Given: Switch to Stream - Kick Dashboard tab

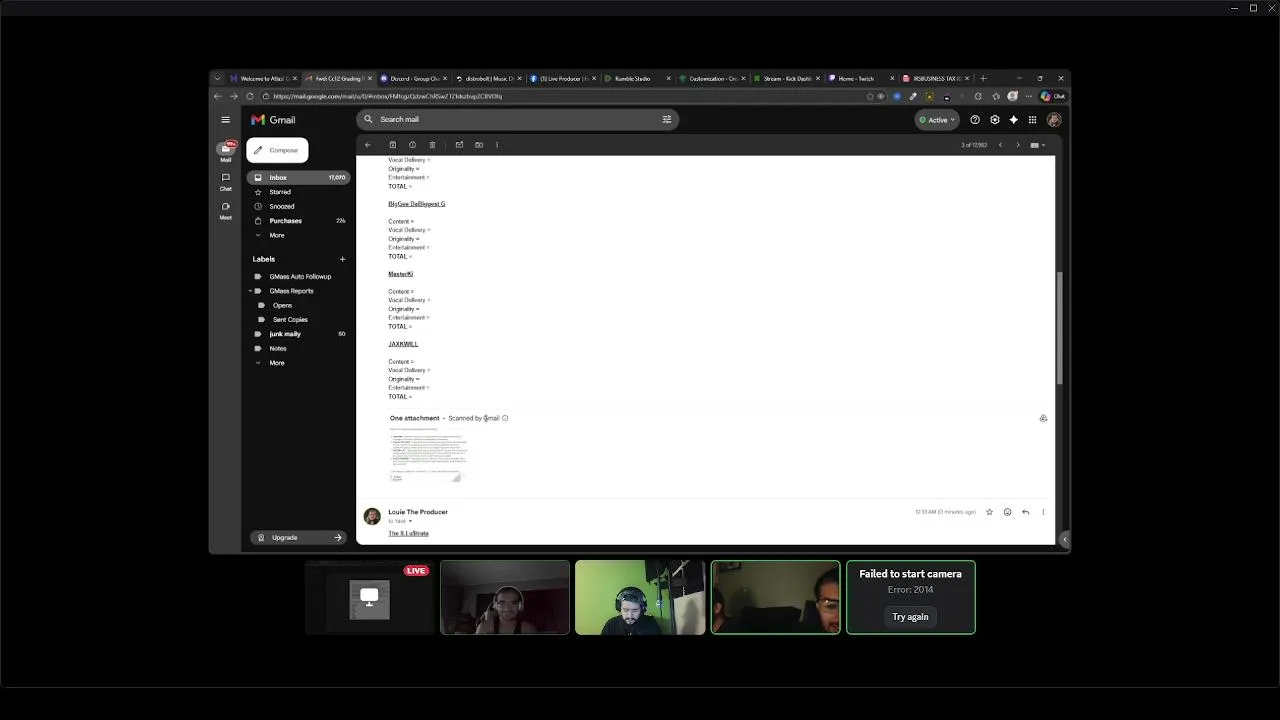Looking at the screenshot, I should point(785,78).
